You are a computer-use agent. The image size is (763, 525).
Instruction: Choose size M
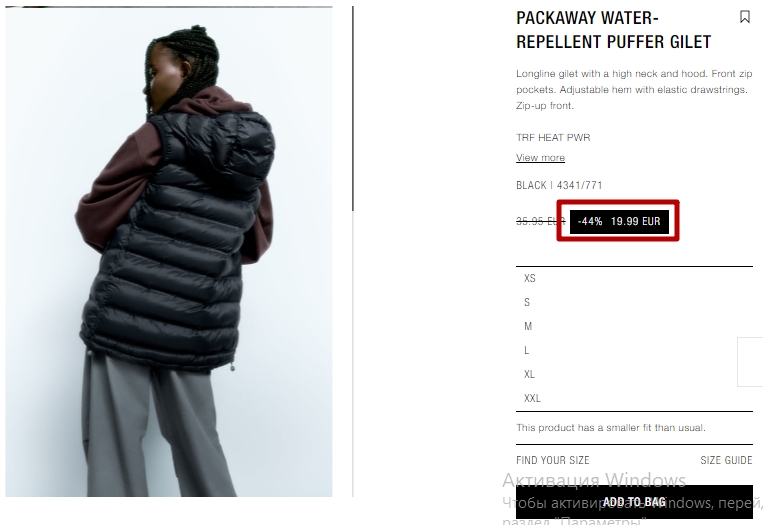(634, 326)
